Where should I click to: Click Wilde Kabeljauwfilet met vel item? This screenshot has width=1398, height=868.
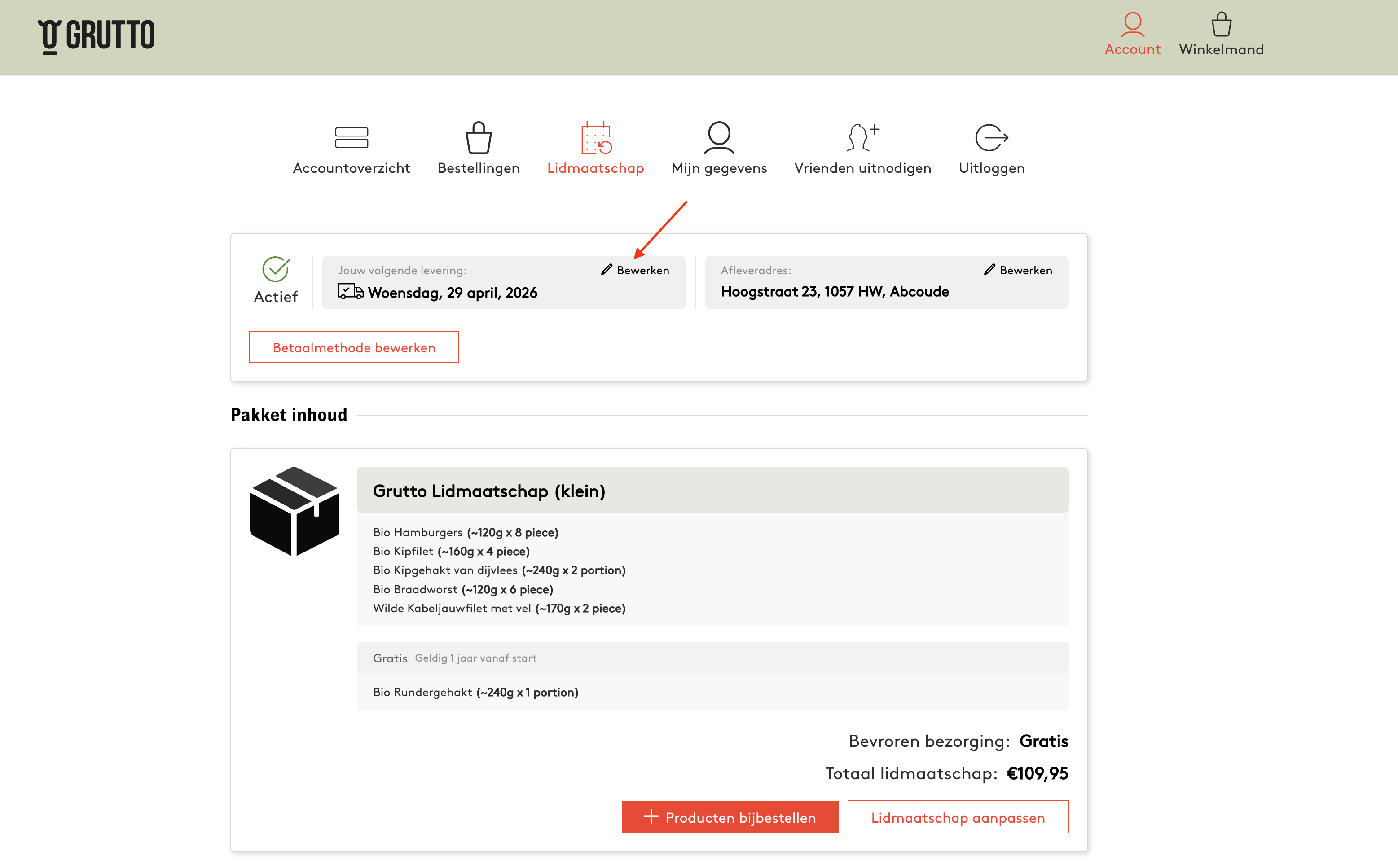pyautogui.click(x=499, y=609)
